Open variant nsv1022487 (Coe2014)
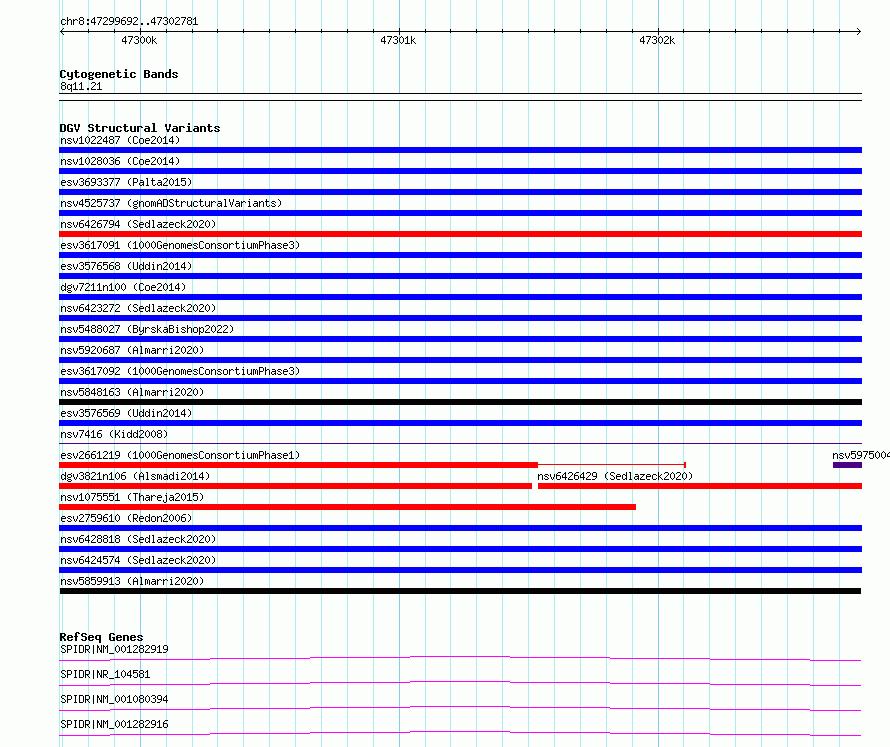890x747 pixels. [120, 140]
